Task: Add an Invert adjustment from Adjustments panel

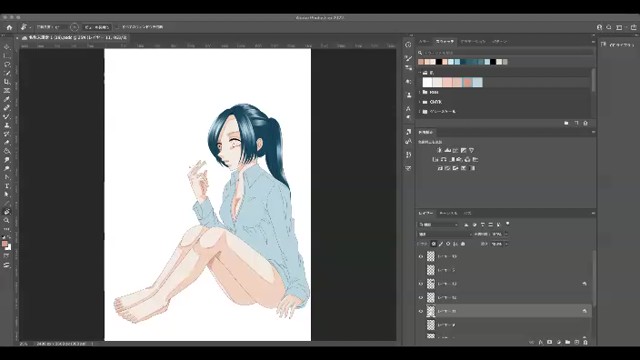Action: (440, 168)
